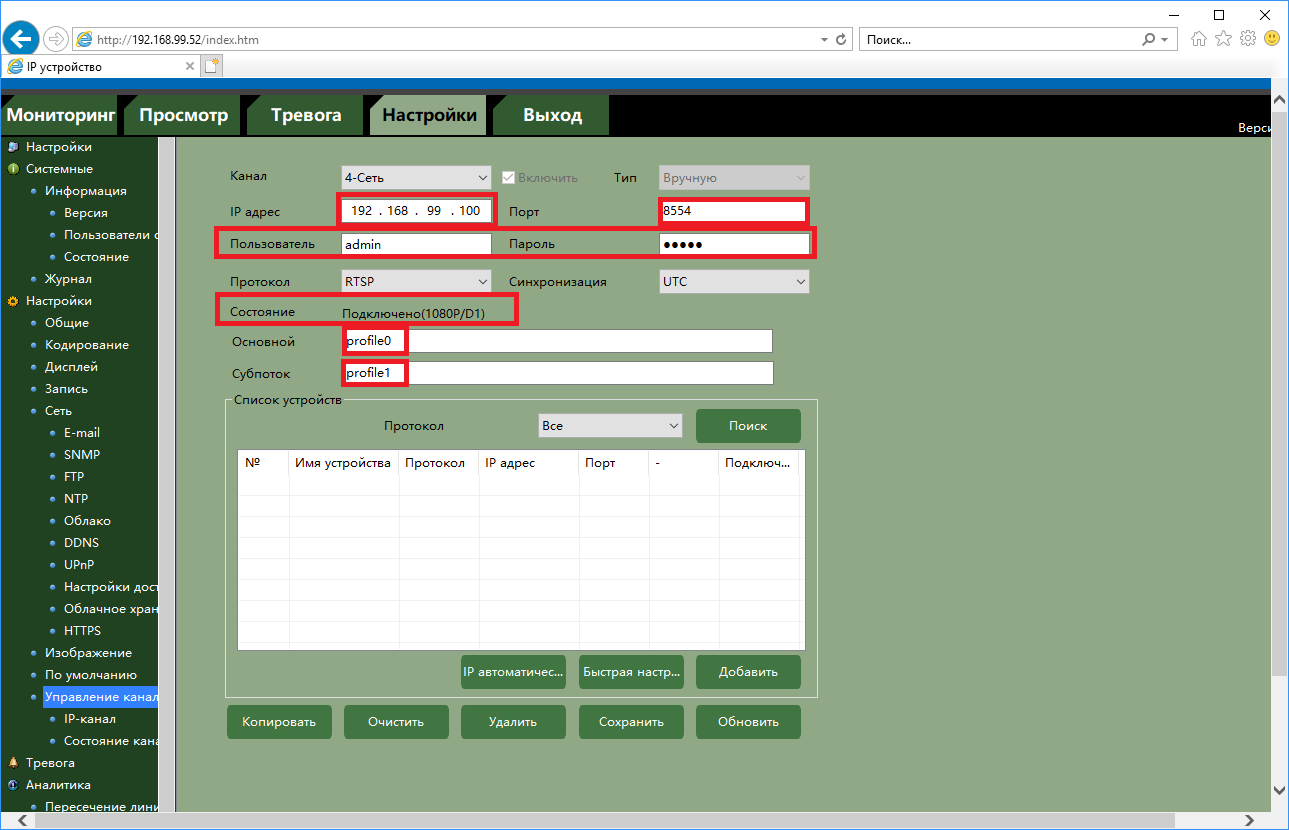Click the Поиск device search button
The height and width of the screenshot is (830, 1289).
(x=747, y=426)
